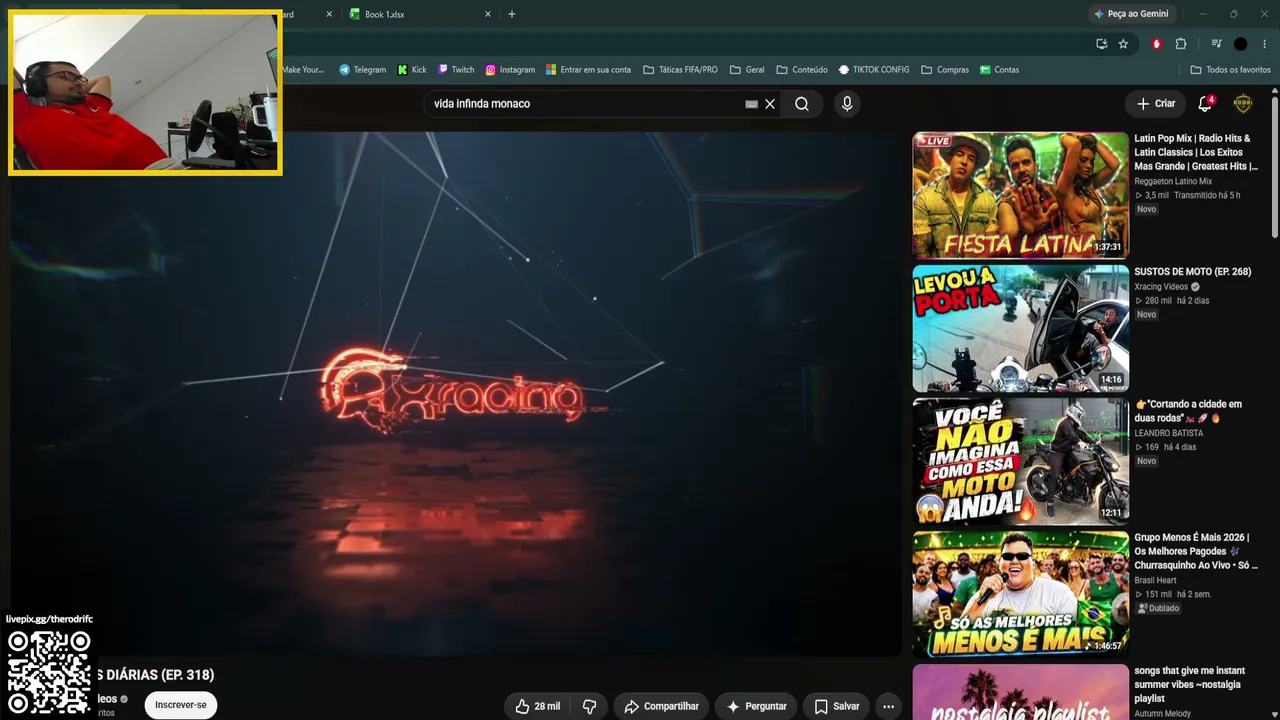Expand the Táticas FIFA/PRO bookmark folder
Image resolution: width=1280 pixels, height=720 pixels.
click(x=680, y=70)
